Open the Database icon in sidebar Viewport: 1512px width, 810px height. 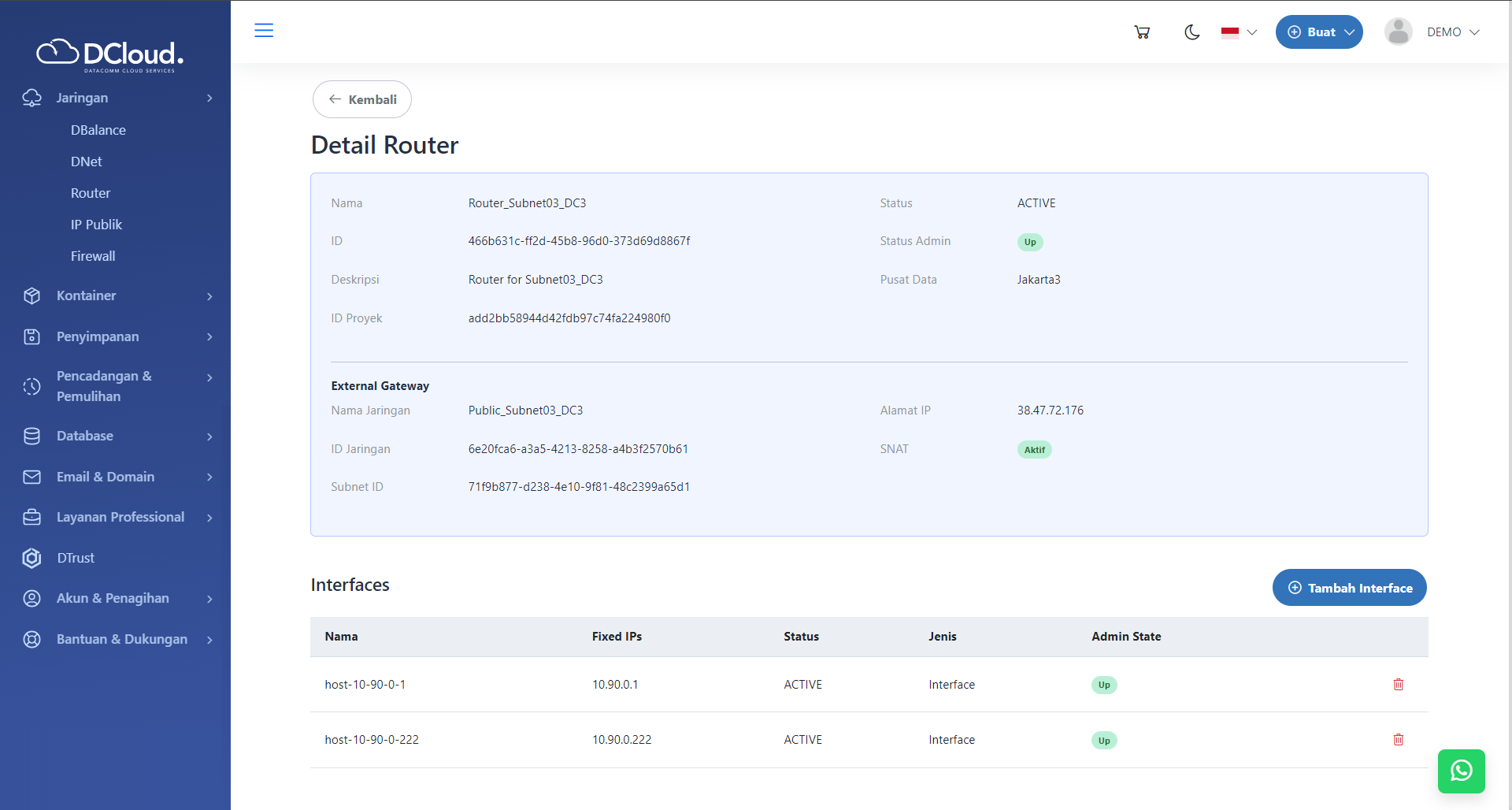pyautogui.click(x=31, y=436)
